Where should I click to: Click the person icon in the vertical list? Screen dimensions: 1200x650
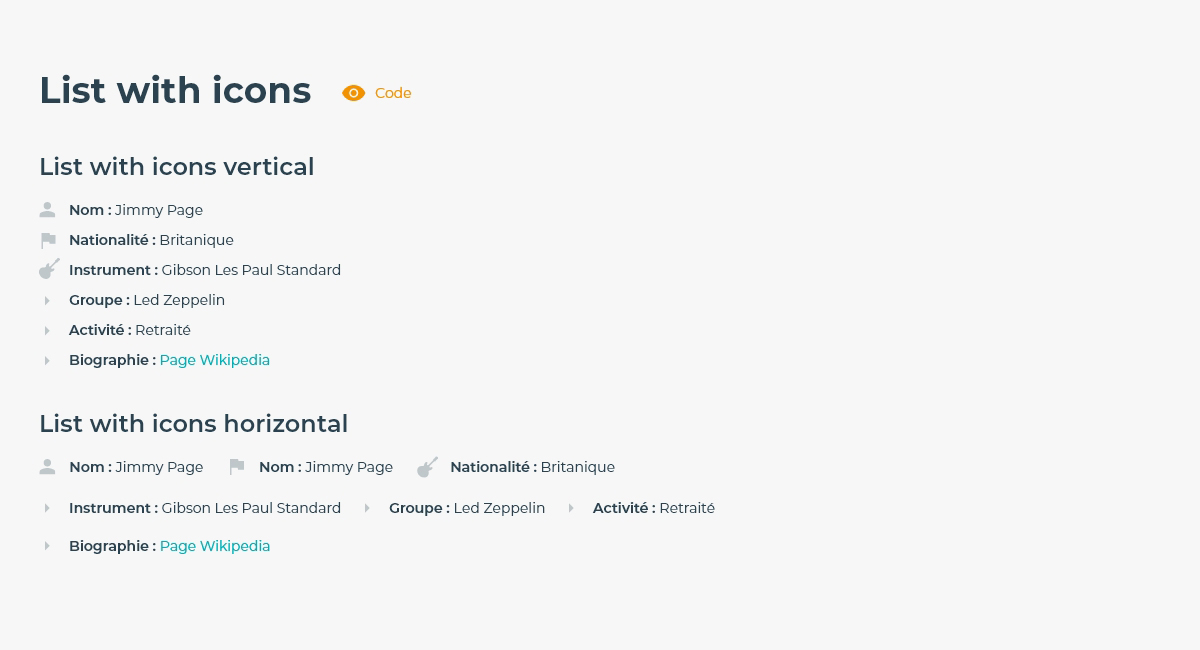[47, 210]
